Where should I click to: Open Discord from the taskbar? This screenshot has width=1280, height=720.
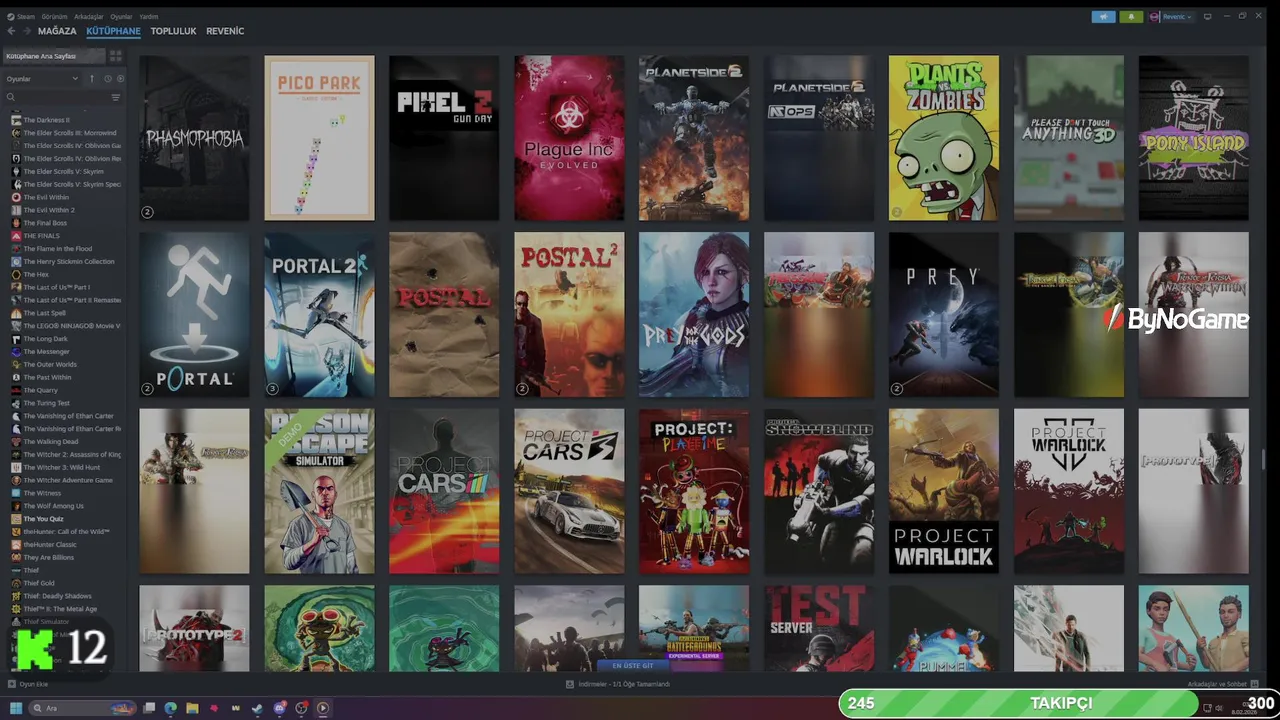click(279, 708)
